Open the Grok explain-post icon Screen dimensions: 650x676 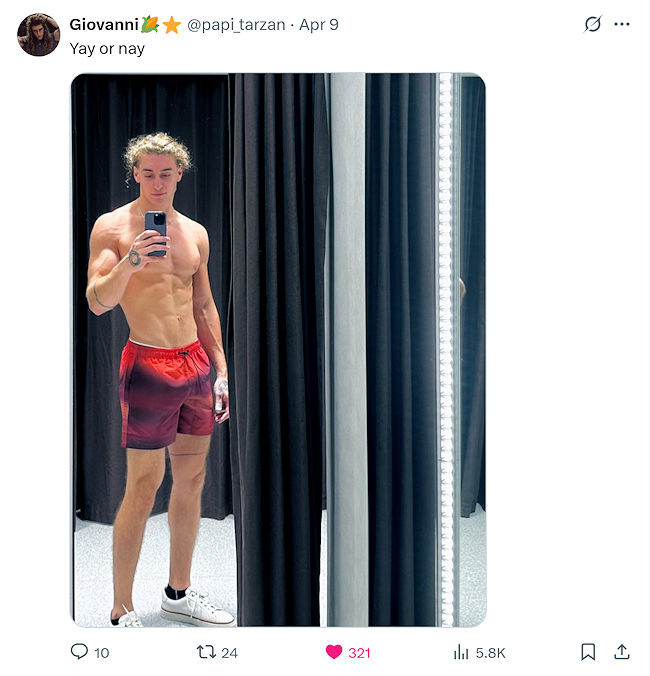tap(593, 24)
